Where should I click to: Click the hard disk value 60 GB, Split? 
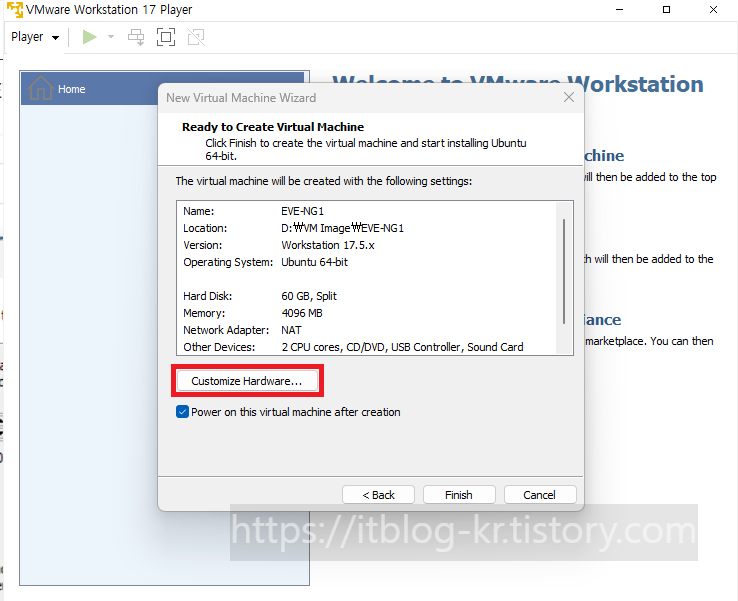click(309, 296)
